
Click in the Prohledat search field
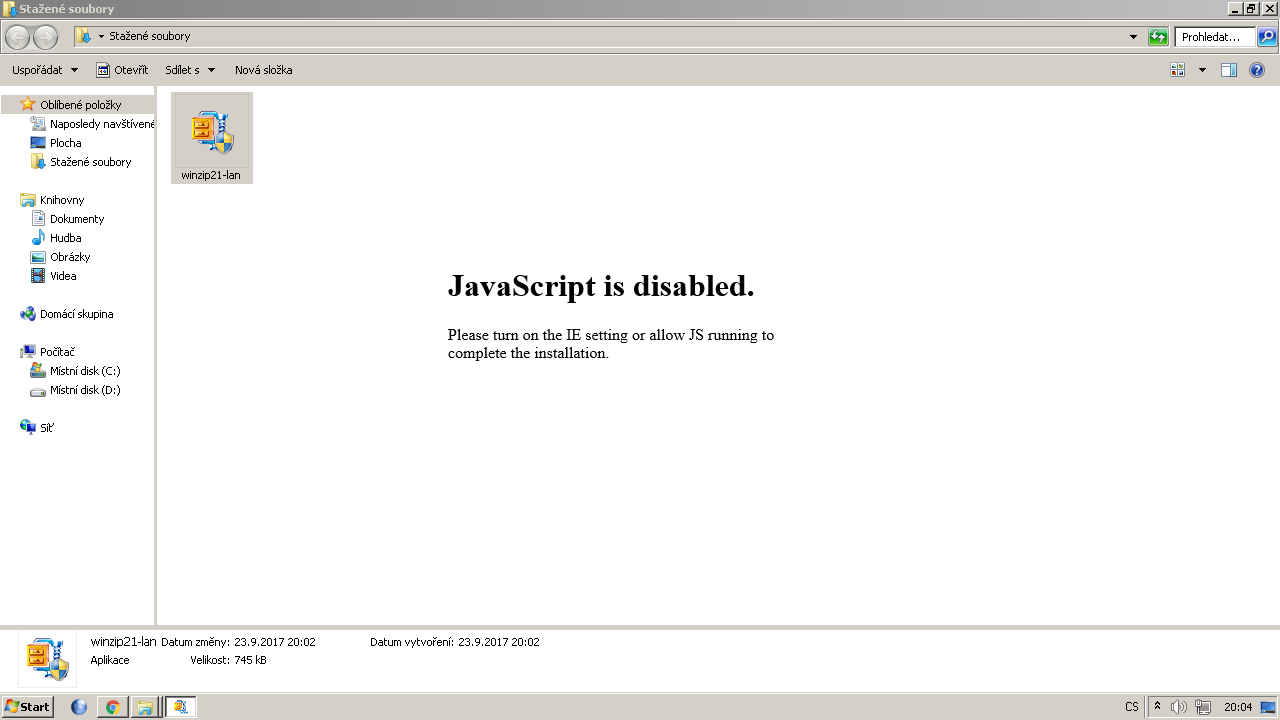point(1214,37)
